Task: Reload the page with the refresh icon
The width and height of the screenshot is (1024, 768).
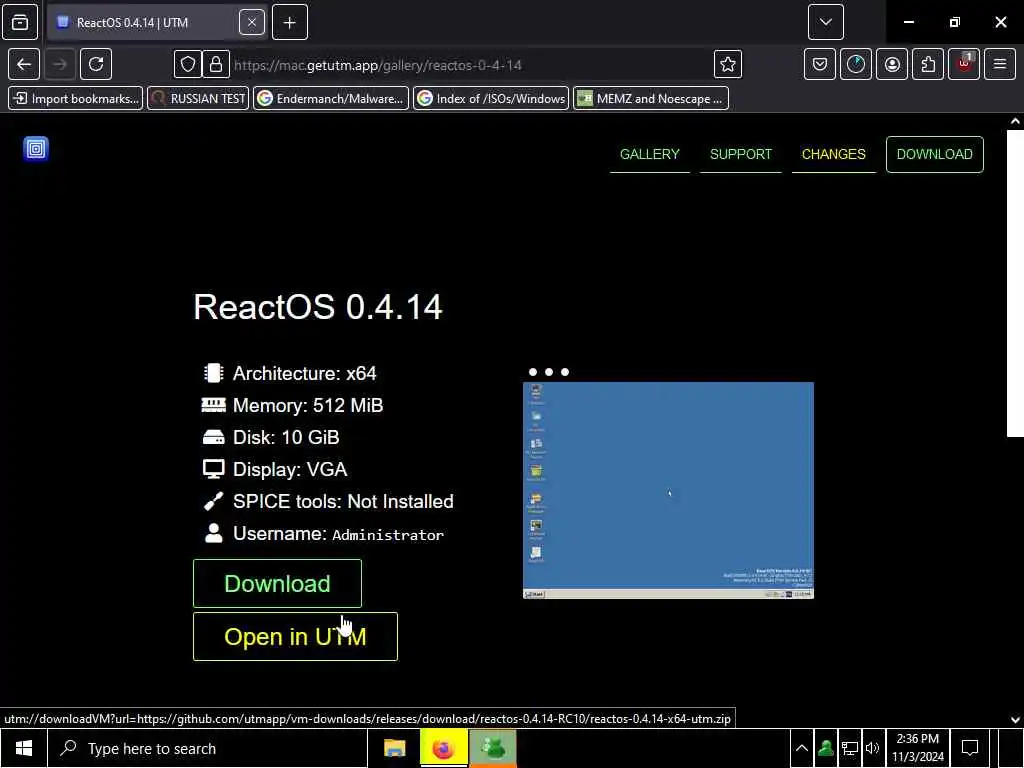Action: click(x=96, y=64)
